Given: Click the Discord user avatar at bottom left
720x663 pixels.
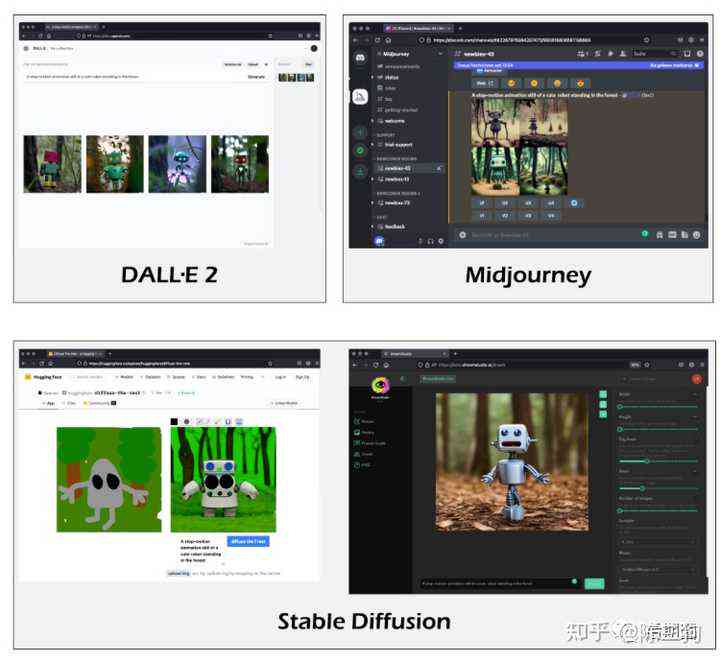Looking at the screenshot, I should click(x=379, y=240).
